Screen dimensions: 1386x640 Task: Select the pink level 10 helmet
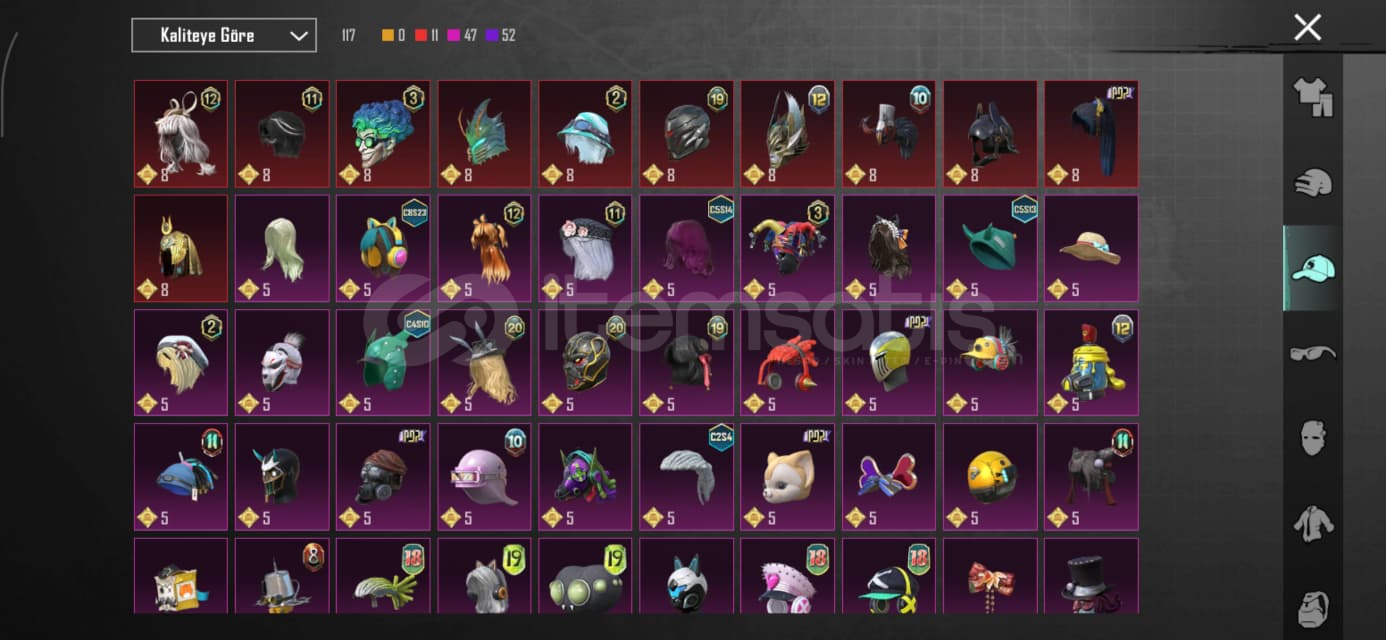click(484, 476)
